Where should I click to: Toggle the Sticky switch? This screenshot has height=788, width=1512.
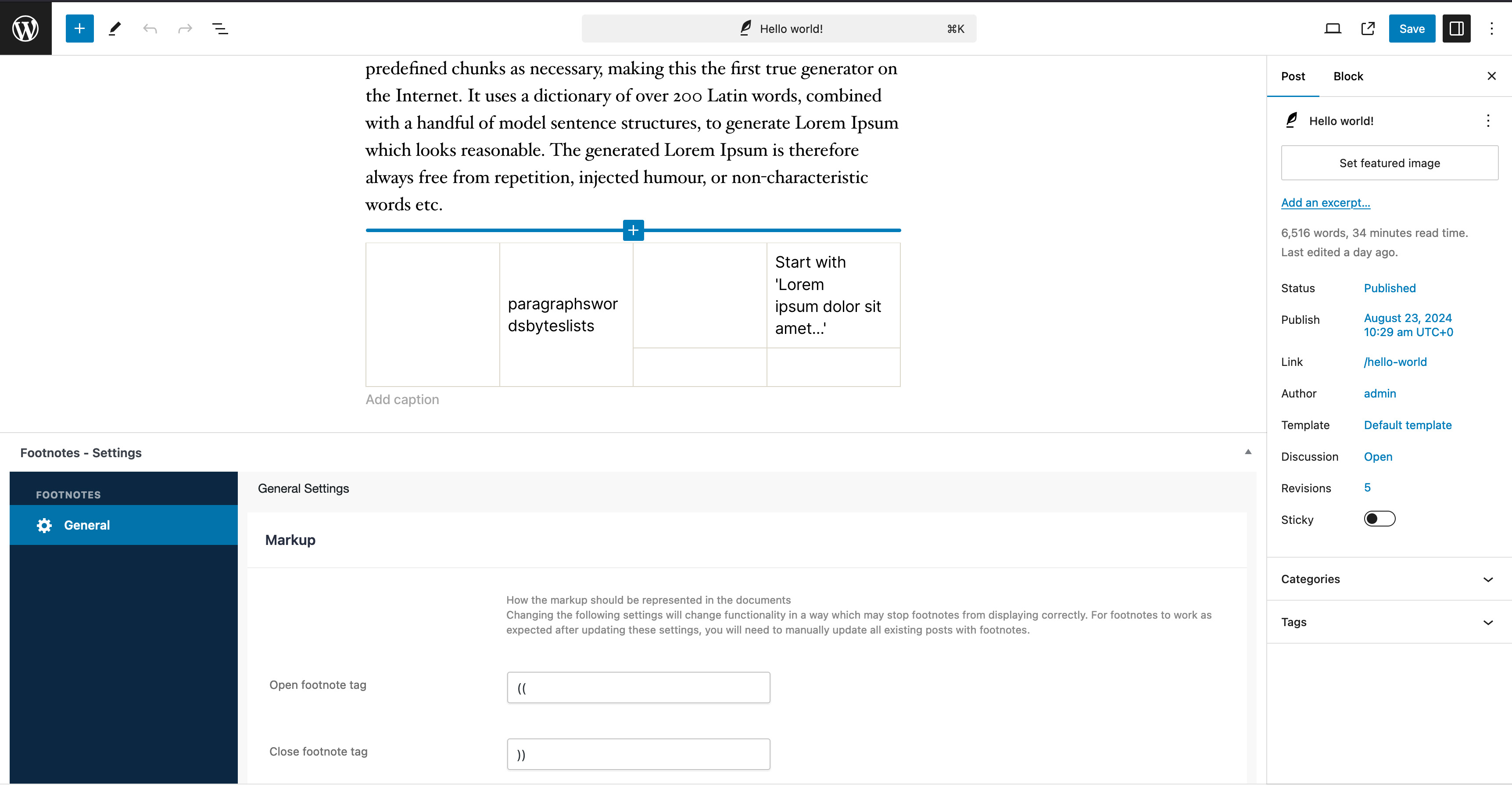1379,519
